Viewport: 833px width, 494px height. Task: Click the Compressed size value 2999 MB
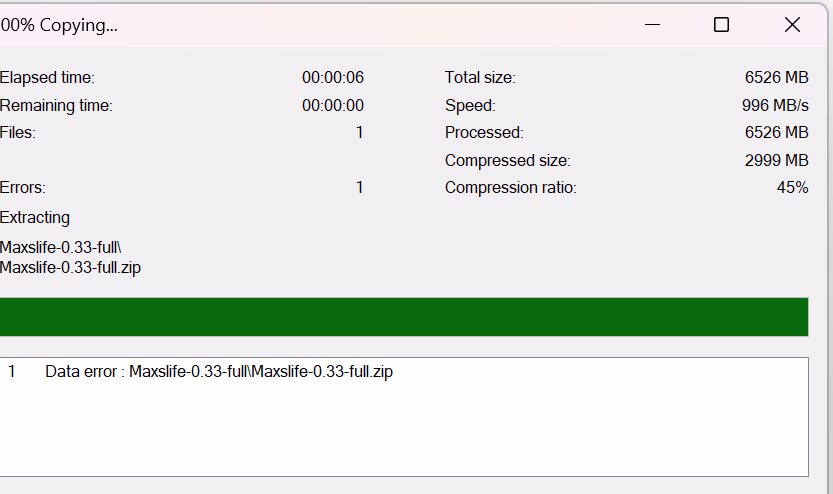[776, 160]
